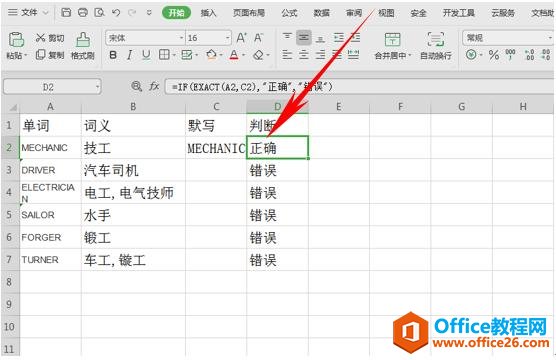Toggle bold formatting

click(x=113, y=55)
